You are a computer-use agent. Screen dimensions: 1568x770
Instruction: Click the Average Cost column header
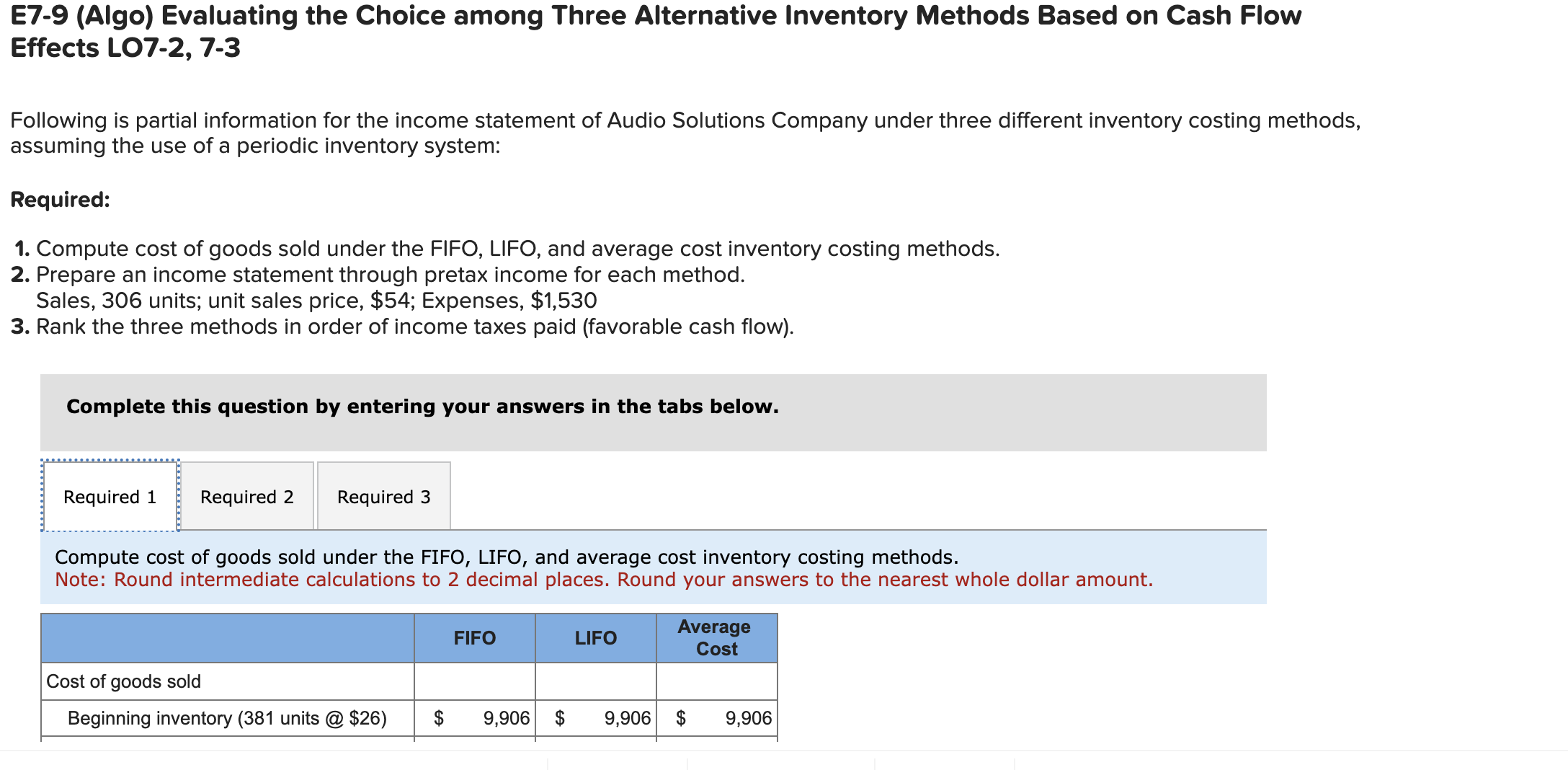coord(716,637)
